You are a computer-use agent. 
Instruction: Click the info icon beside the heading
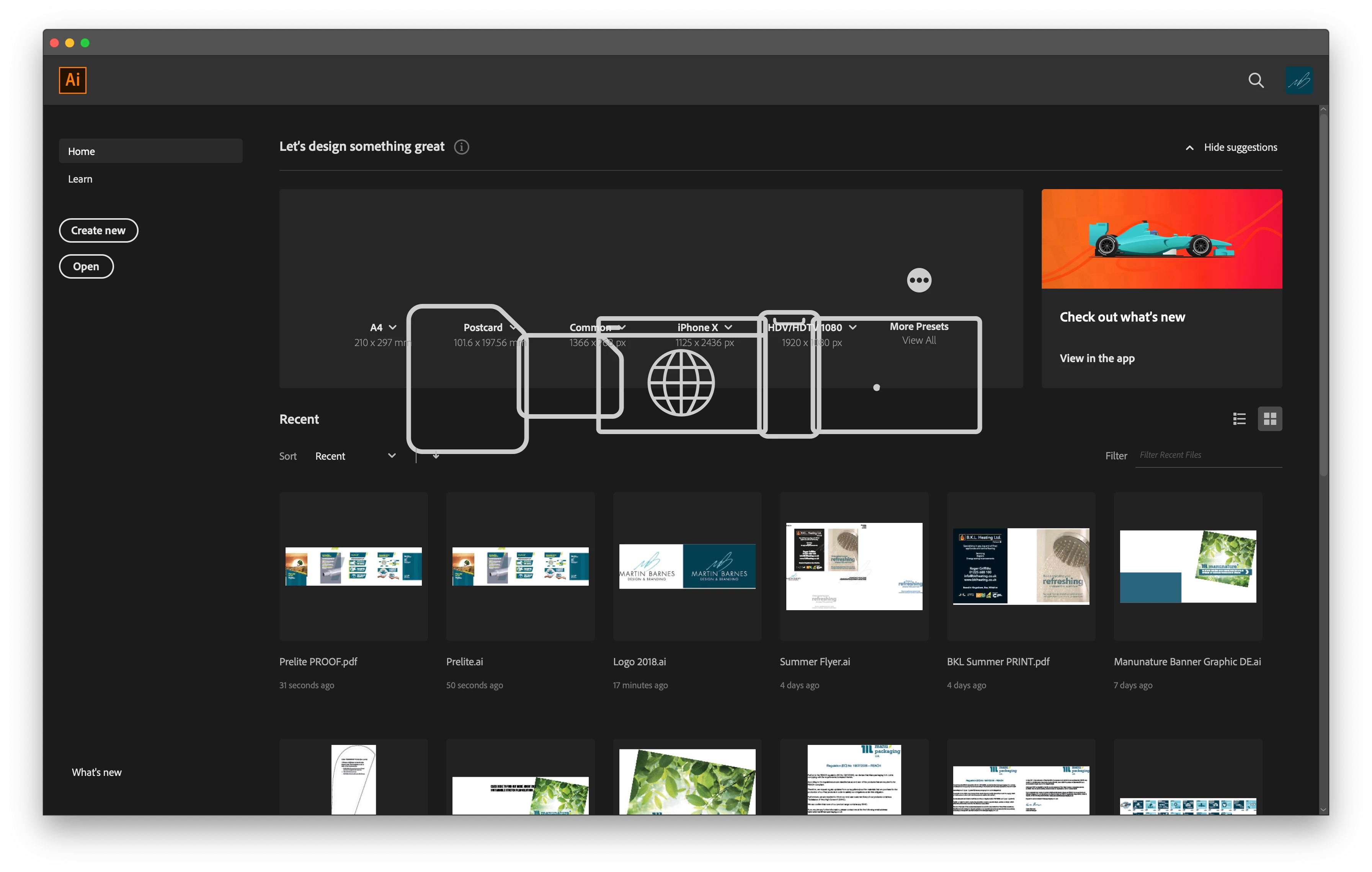point(462,147)
